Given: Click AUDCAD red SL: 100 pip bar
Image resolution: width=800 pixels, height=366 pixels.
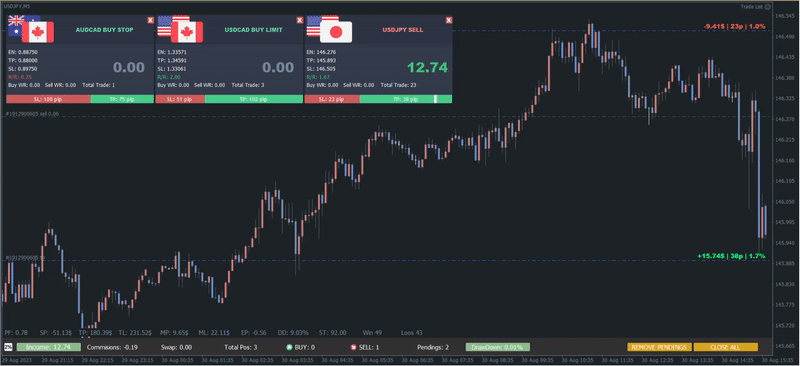Looking at the screenshot, I should [x=48, y=99].
